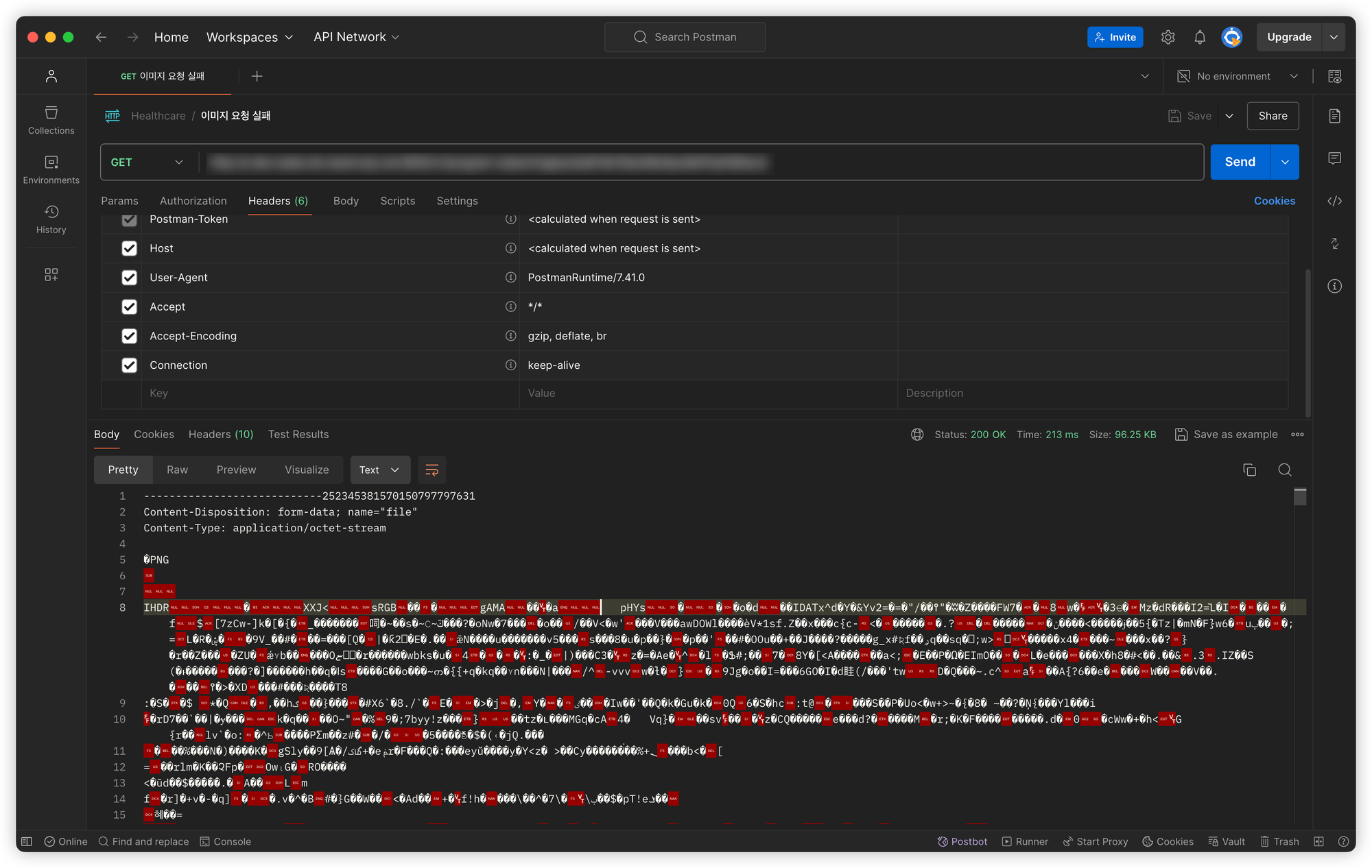Open Send options arrow
The image size is (1372, 868).
pos(1285,162)
